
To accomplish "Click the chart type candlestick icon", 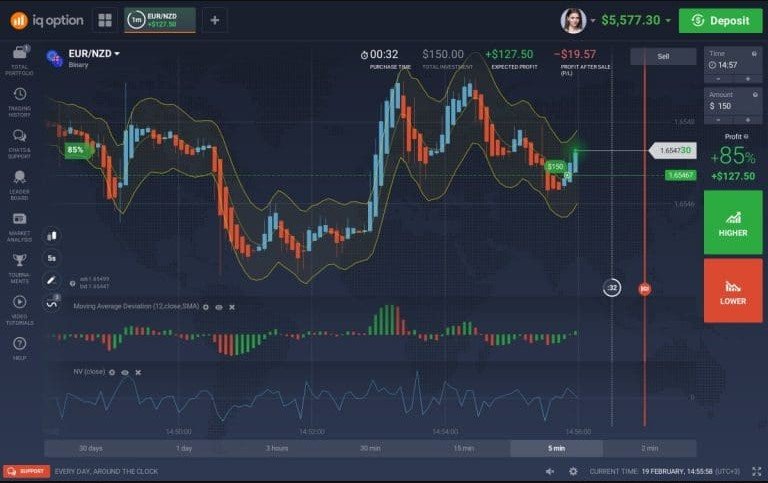I will pyautogui.click(x=52, y=236).
